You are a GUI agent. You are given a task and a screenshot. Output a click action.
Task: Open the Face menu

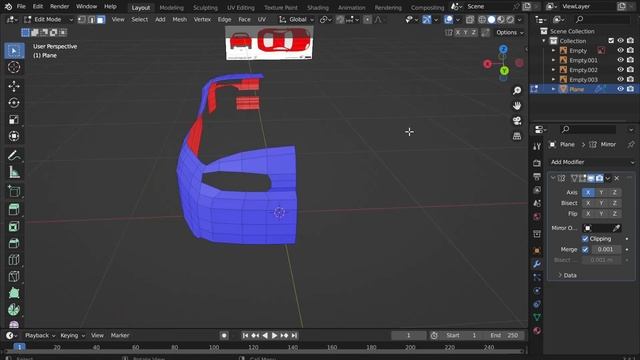pyautogui.click(x=244, y=19)
